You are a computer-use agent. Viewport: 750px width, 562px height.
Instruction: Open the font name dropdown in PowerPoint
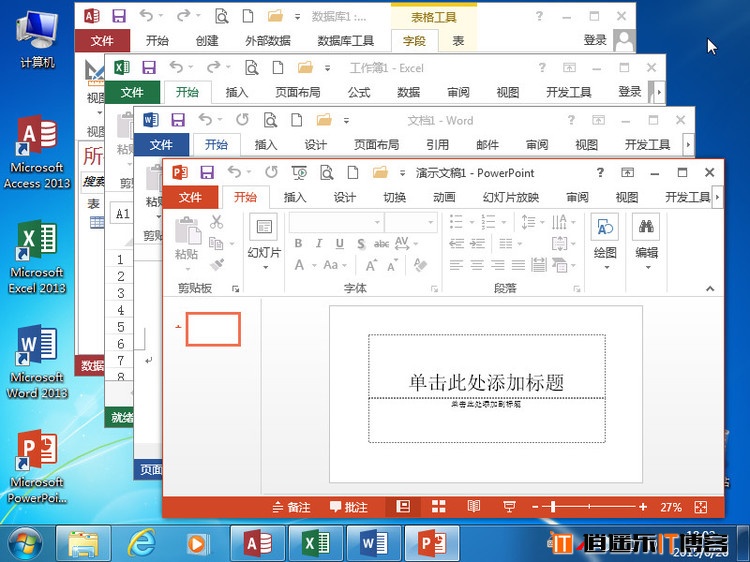pyautogui.click(x=377, y=222)
